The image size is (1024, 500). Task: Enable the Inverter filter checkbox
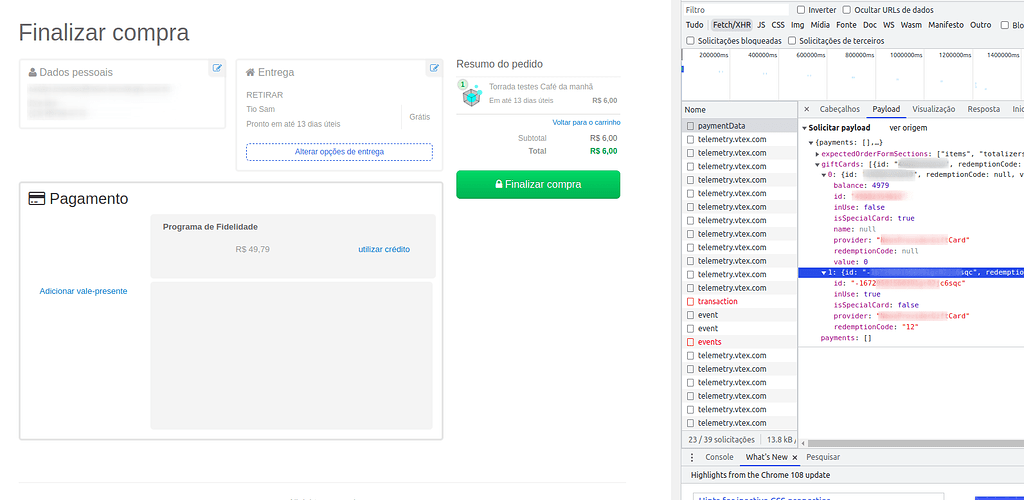pos(801,10)
